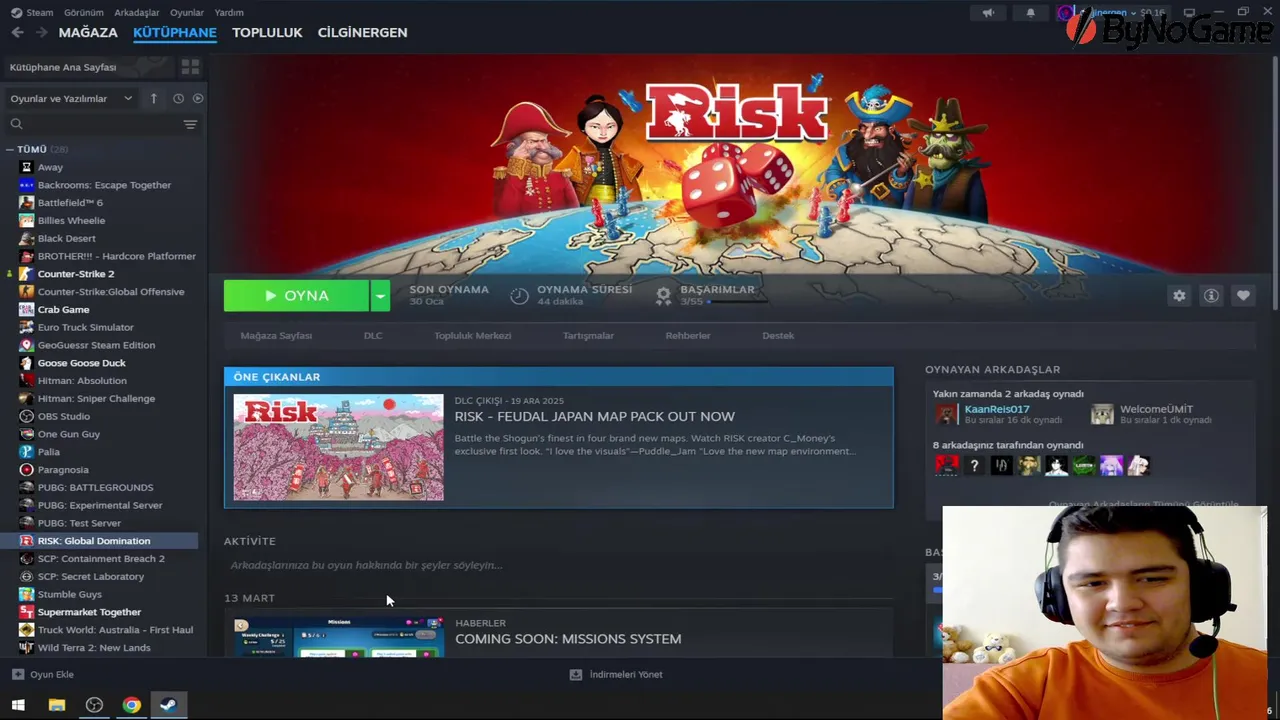1280x720 pixels.
Task: Open the Görünüm menu
Action: [84, 13]
